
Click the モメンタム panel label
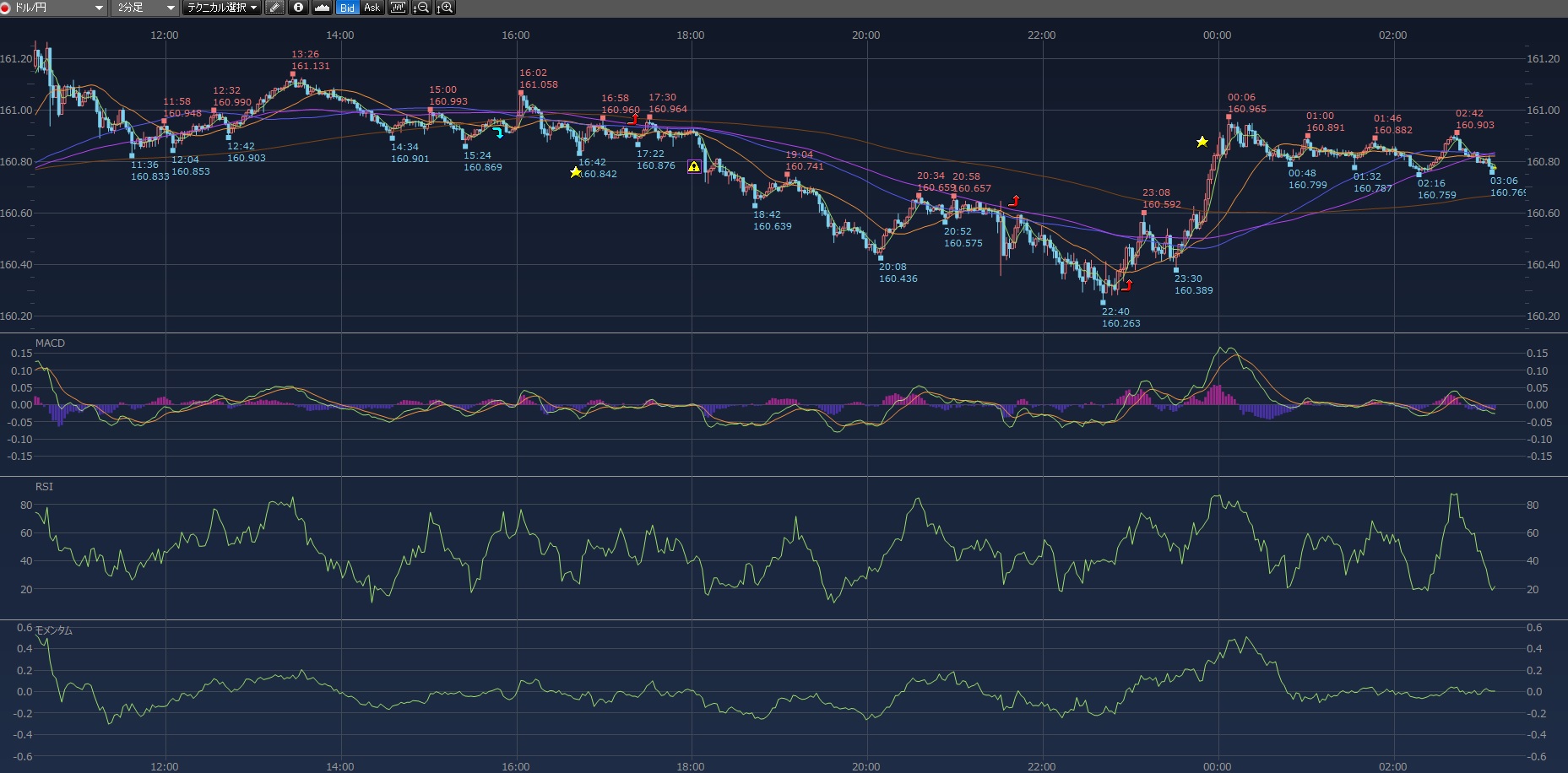[x=54, y=630]
